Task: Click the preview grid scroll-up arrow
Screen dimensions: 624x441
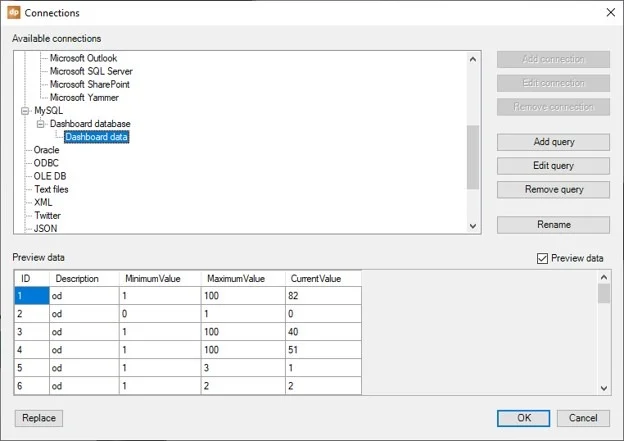Action: [x=604, y=277]
